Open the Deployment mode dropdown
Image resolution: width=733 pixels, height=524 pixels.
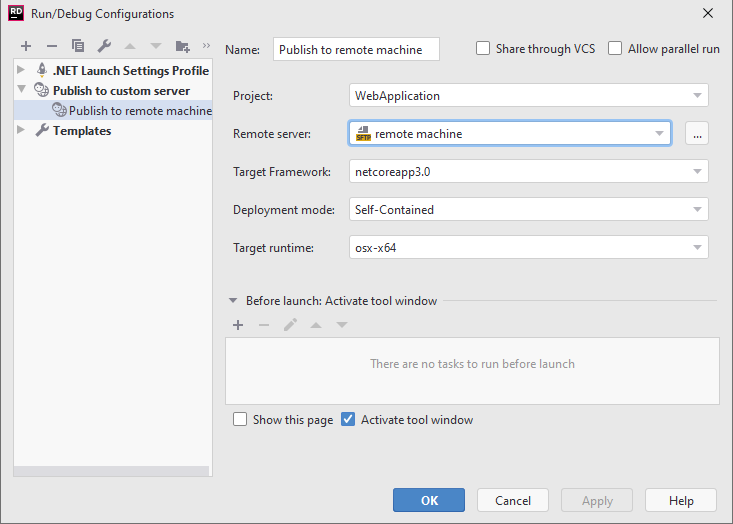(528, 210)
